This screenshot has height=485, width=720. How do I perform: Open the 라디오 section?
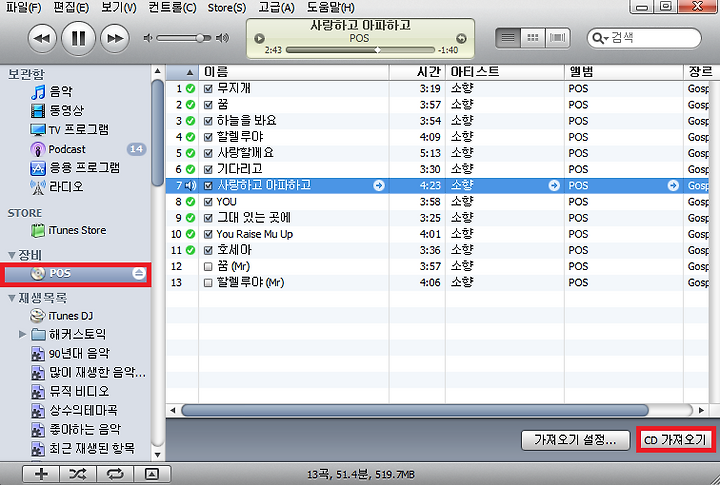(57, 186)
